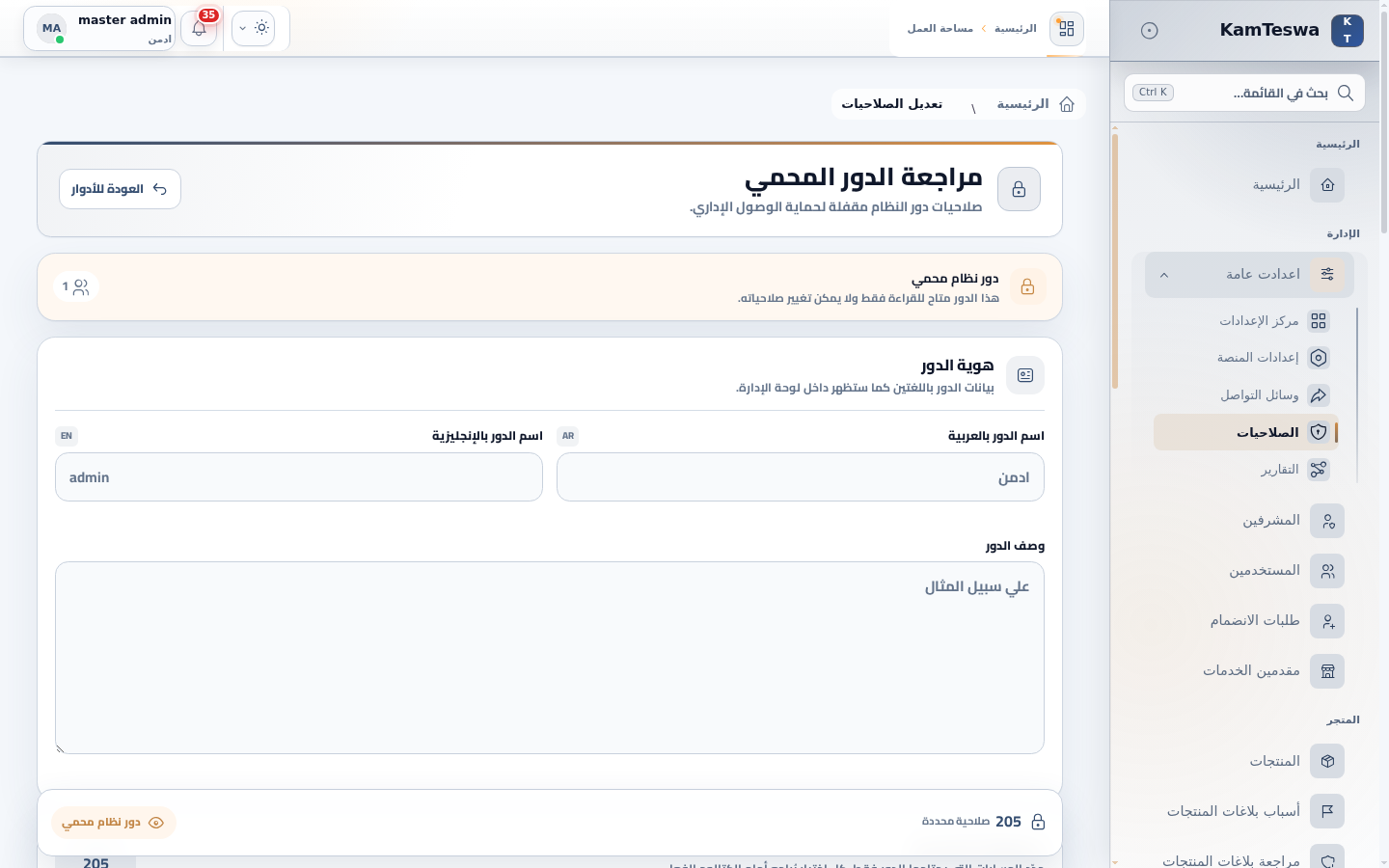Open master admin profile menu
This screenshot has height=868, width=1389.
click(99, 29)
